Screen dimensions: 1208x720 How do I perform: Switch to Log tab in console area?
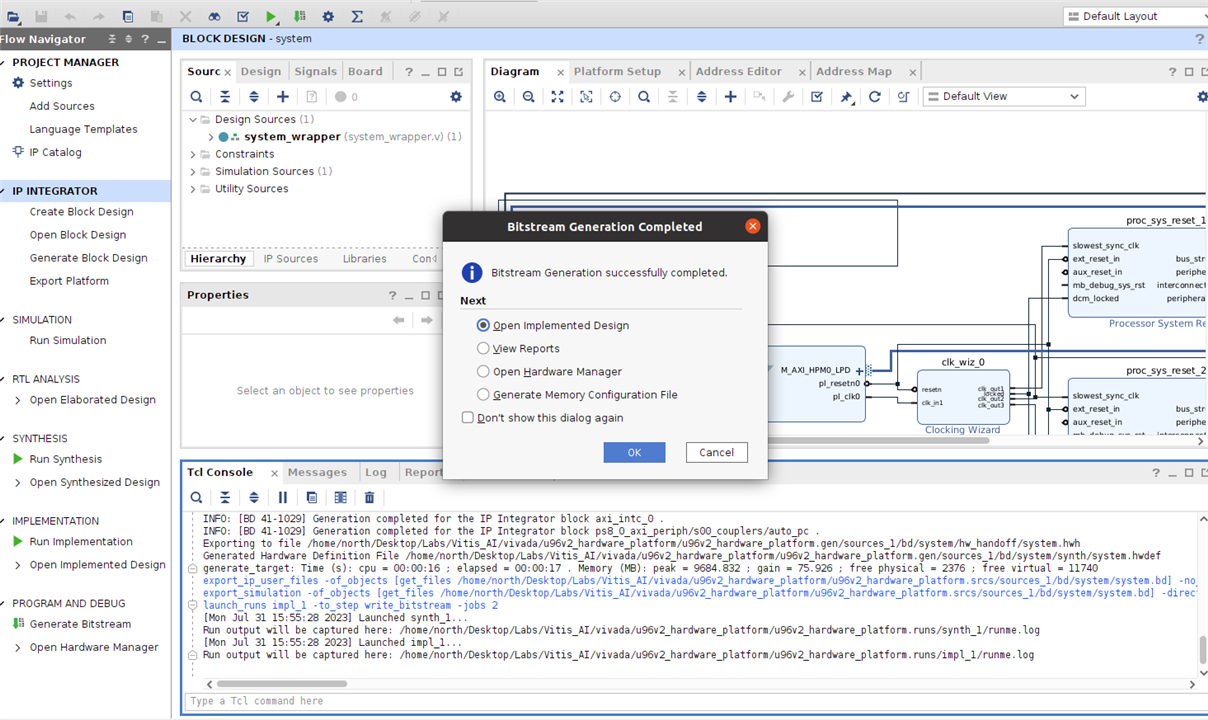376,472
